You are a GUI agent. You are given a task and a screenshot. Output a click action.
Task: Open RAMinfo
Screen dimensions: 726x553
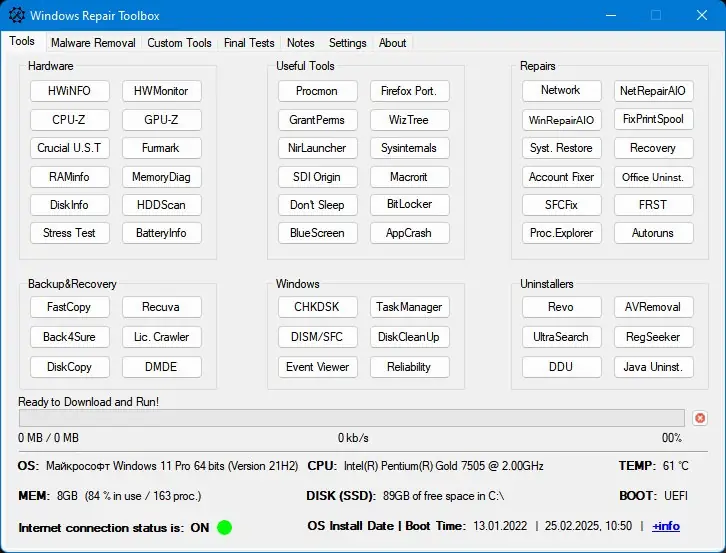pos(69,176)
